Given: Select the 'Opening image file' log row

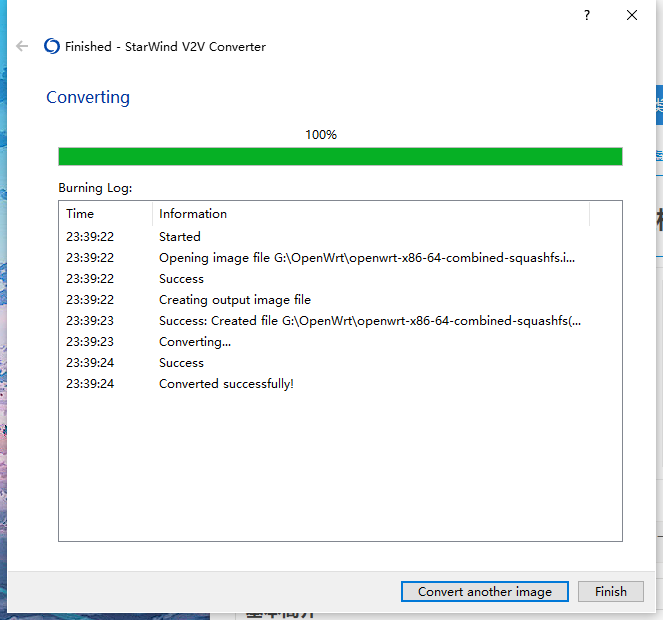Looking at the screenshot, I should [x=340, y=258].
